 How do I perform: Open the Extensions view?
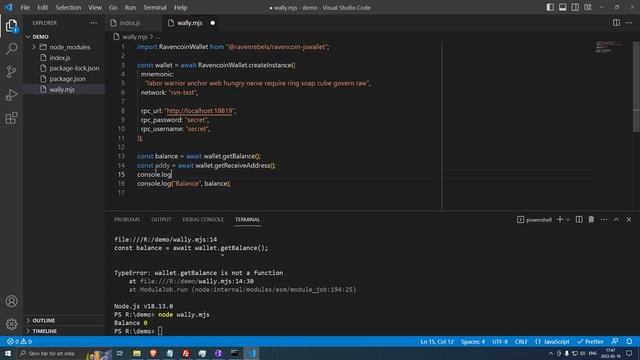(11, 118)
